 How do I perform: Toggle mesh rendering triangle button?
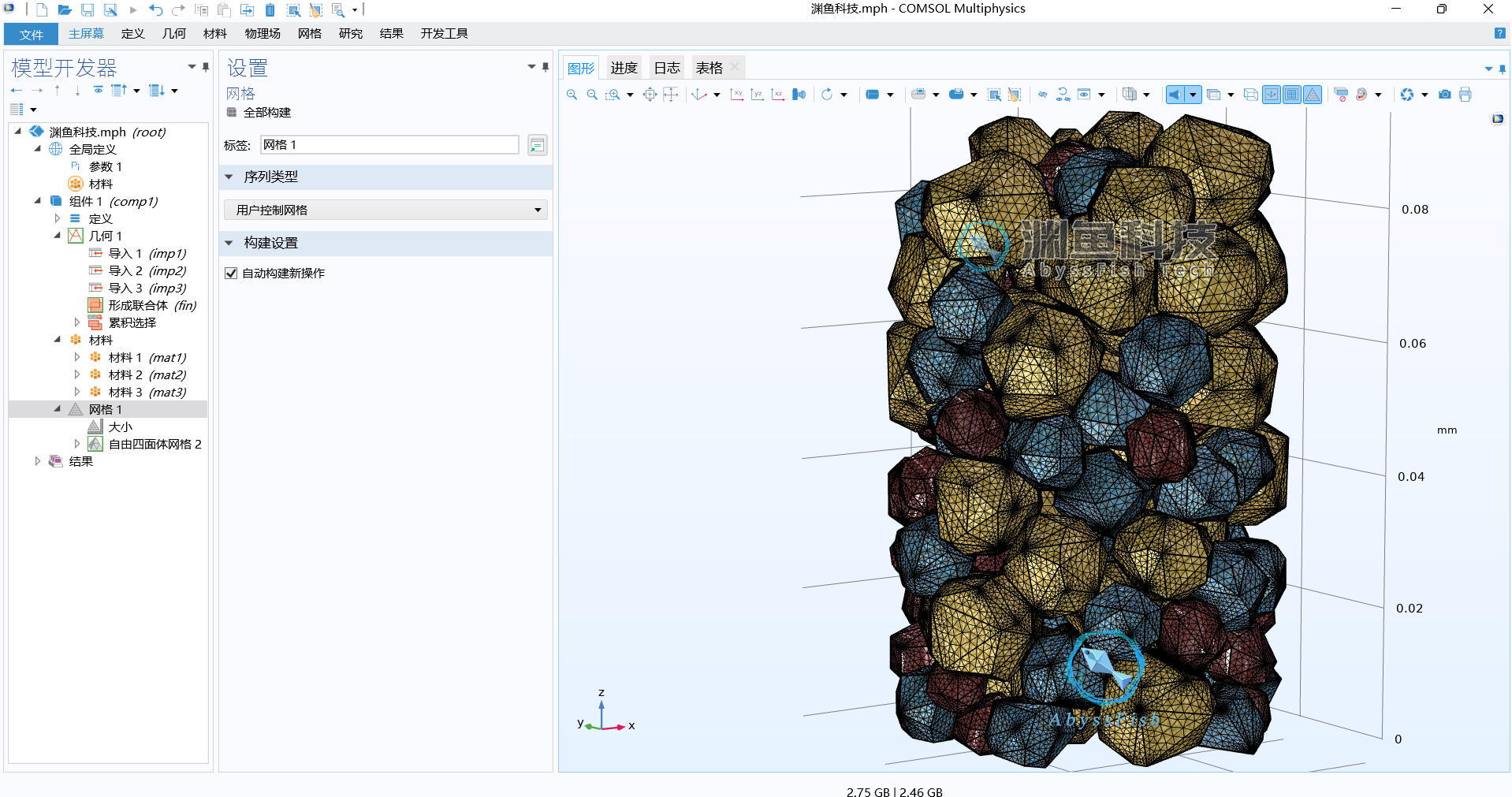1312,95
